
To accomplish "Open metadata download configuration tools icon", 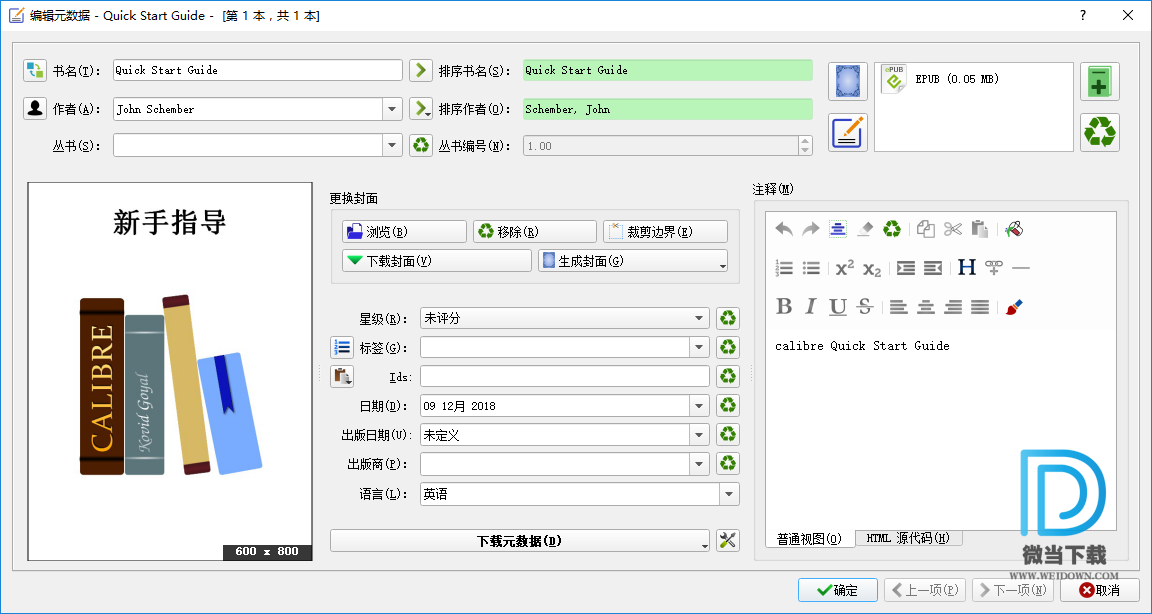I will pyautogui.click(x=727, y=541).
